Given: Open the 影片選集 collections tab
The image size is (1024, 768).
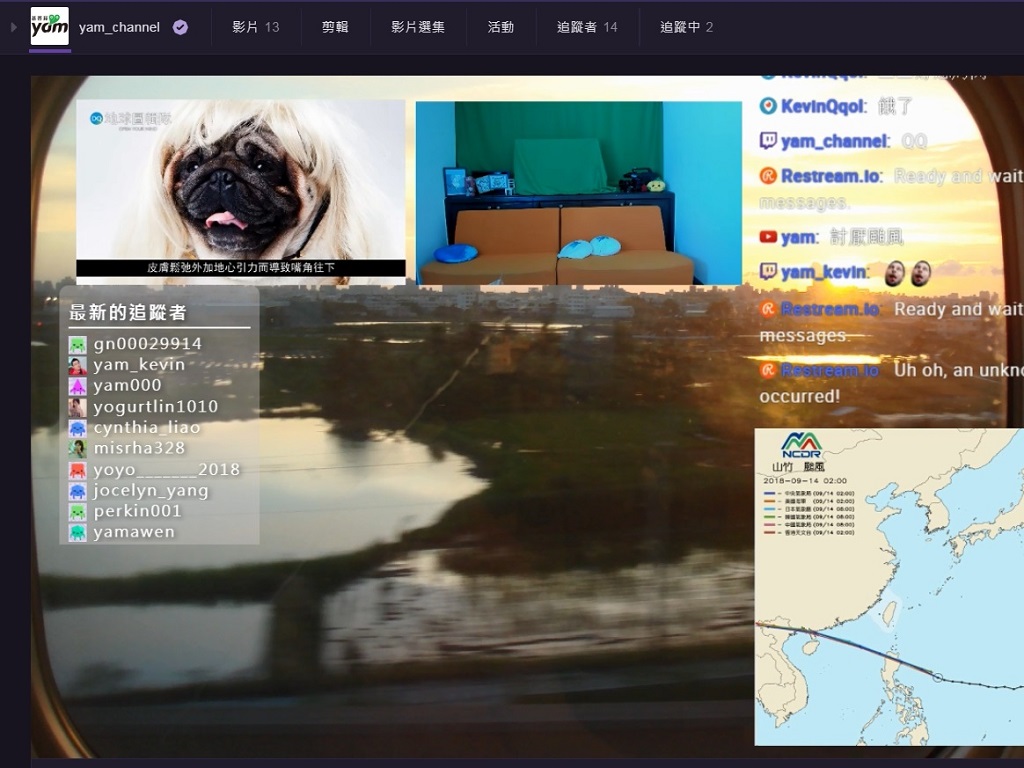Looking at the screenshot, I should point(418,27).
